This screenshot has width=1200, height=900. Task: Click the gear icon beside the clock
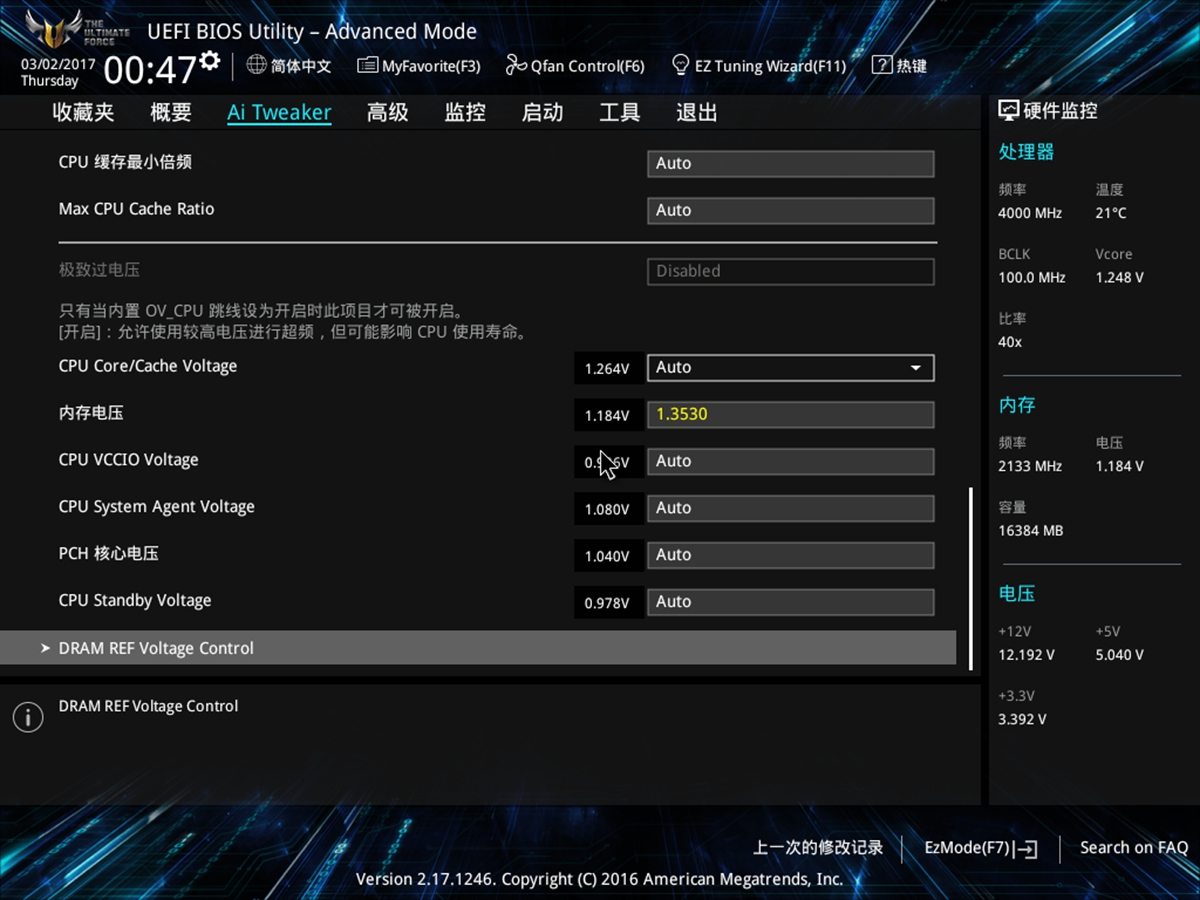tap(208, 58)
